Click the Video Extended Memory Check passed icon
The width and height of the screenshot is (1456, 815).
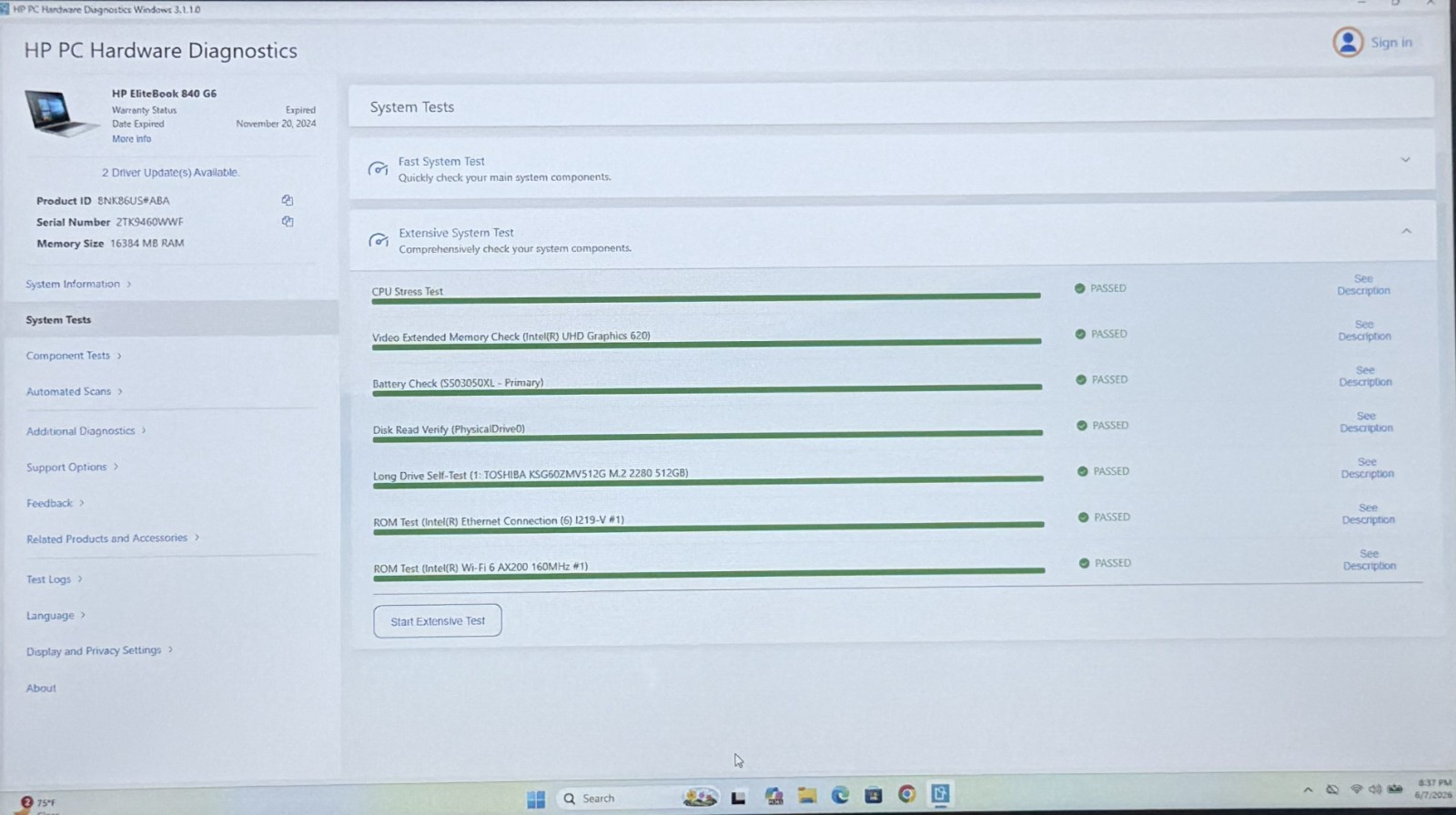[1080, 334]
